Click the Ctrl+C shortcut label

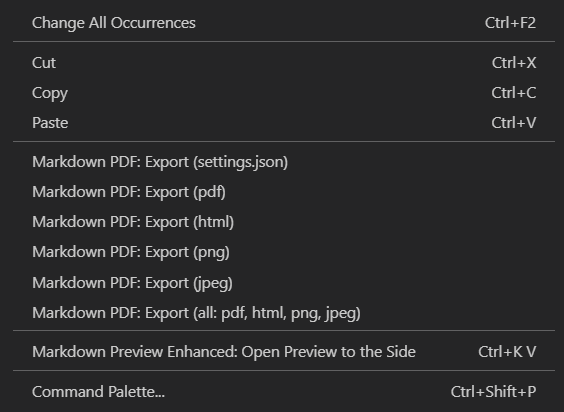514,93
